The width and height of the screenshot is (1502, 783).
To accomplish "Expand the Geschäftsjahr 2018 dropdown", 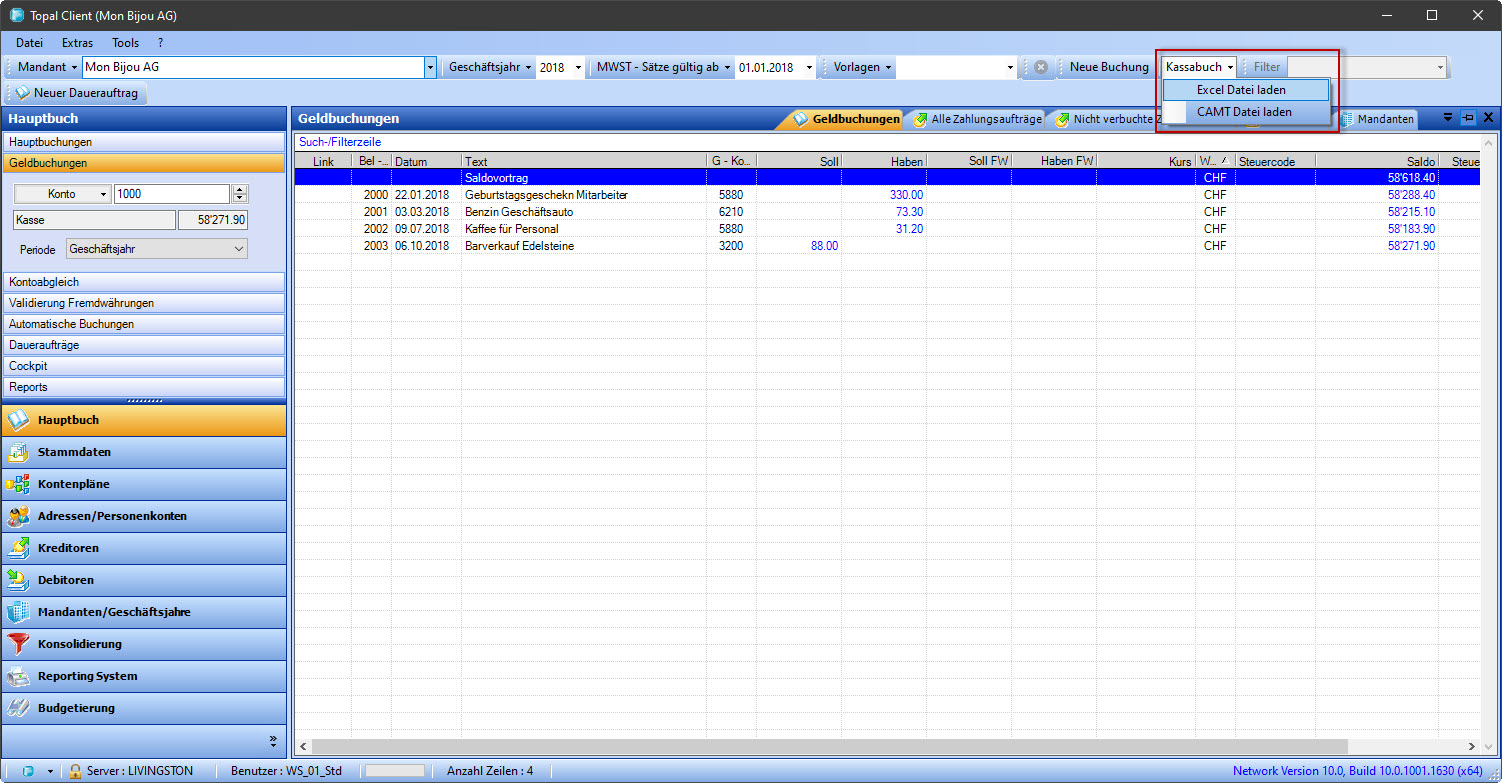I will click(x=578, y=67).
